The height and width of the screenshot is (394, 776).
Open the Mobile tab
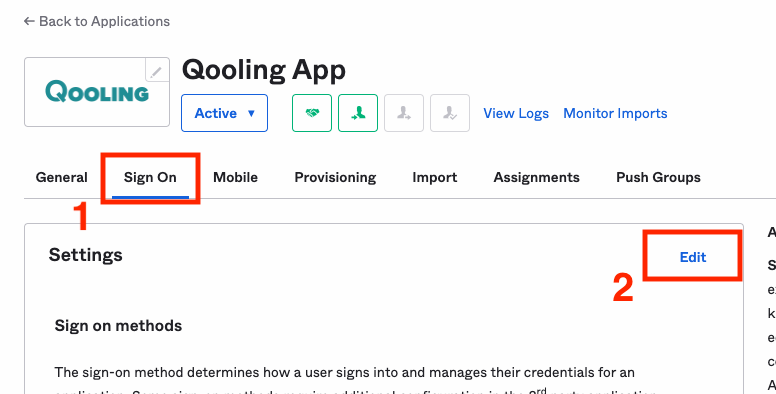[x=236, y=177]
